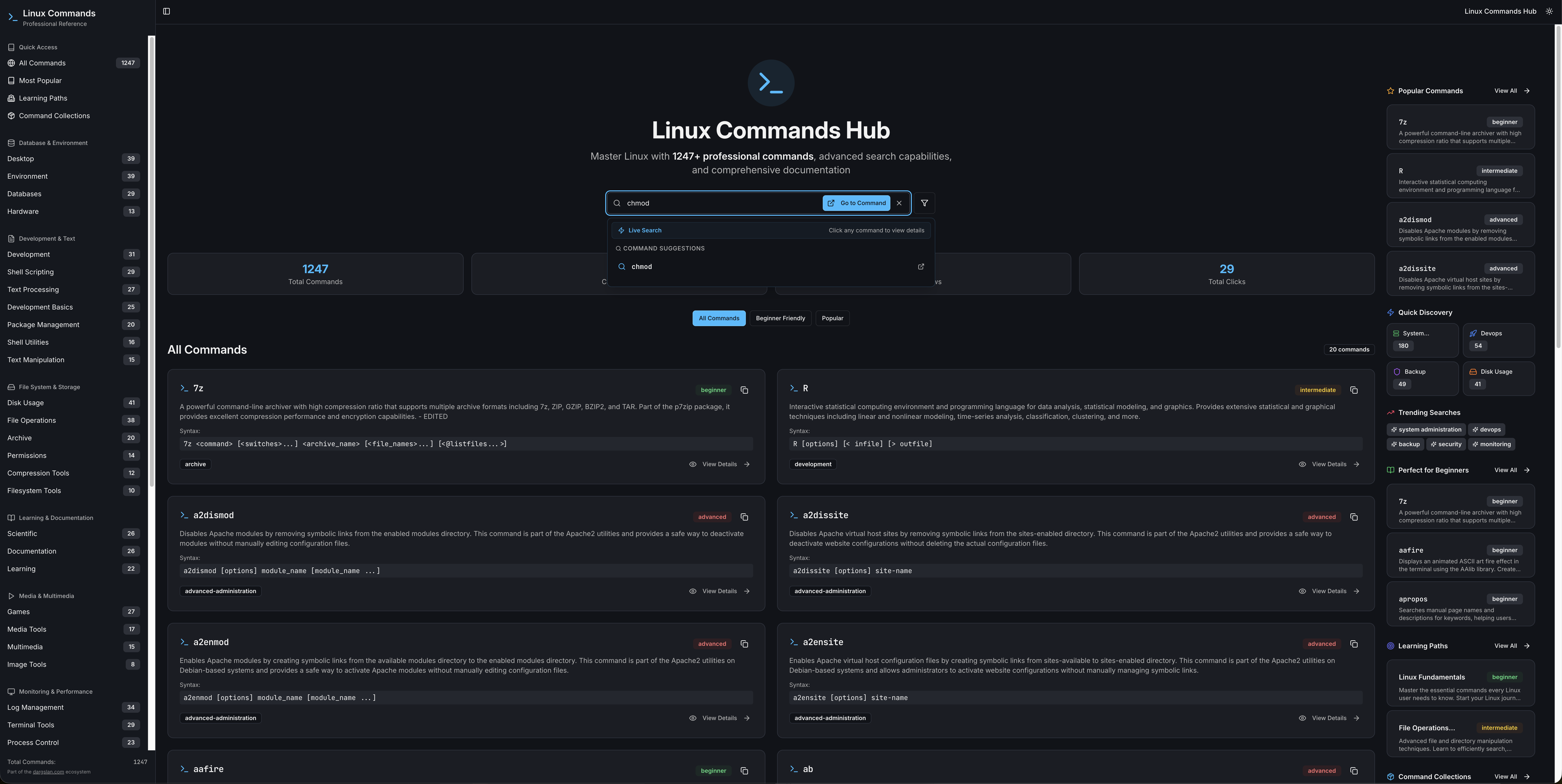The image size is (1562, 784).
Task: Collapse the sidebar with the panel icon
Action: (167, 11)
